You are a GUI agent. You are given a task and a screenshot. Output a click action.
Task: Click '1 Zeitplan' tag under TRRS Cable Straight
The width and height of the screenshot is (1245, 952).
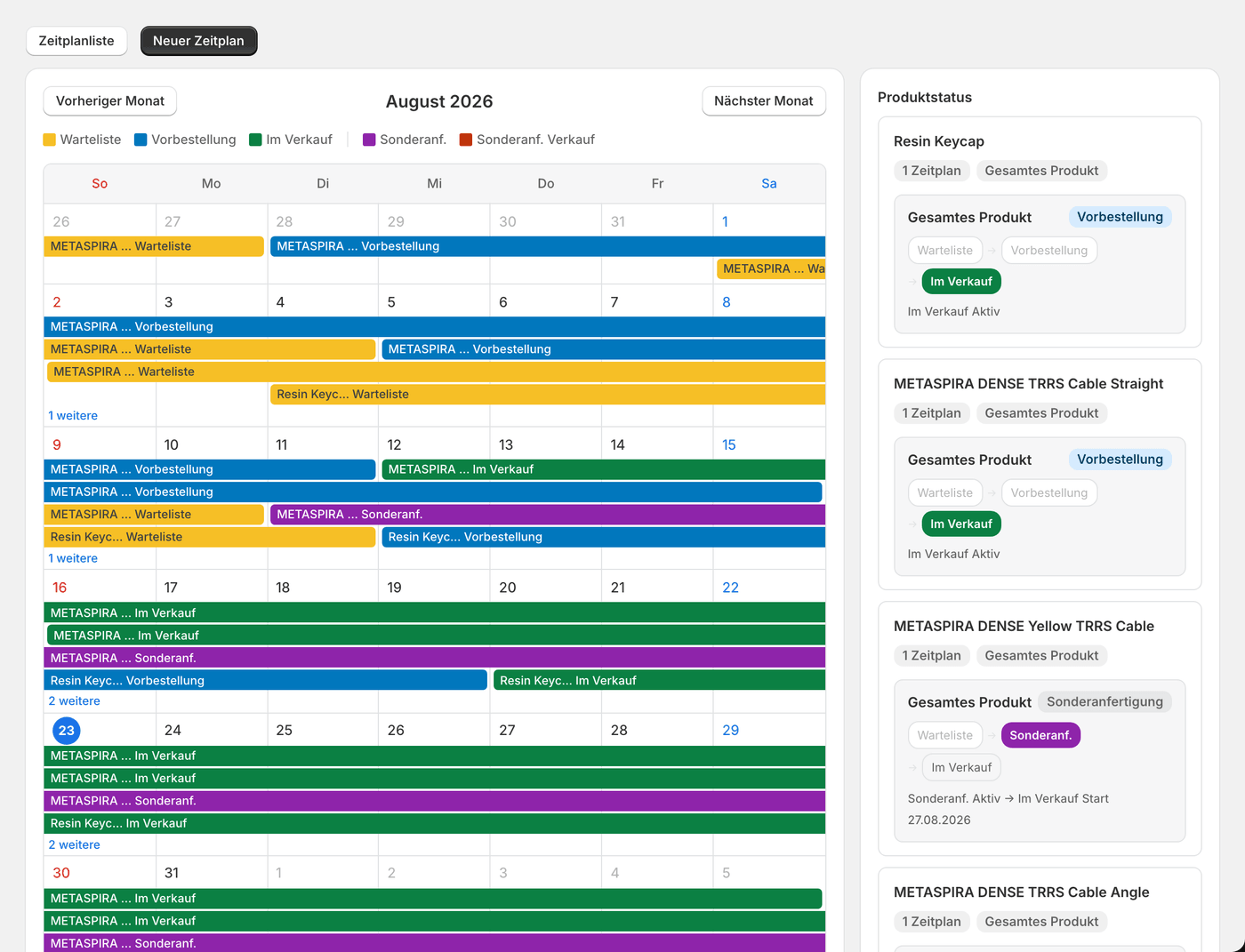coord(931,413)
